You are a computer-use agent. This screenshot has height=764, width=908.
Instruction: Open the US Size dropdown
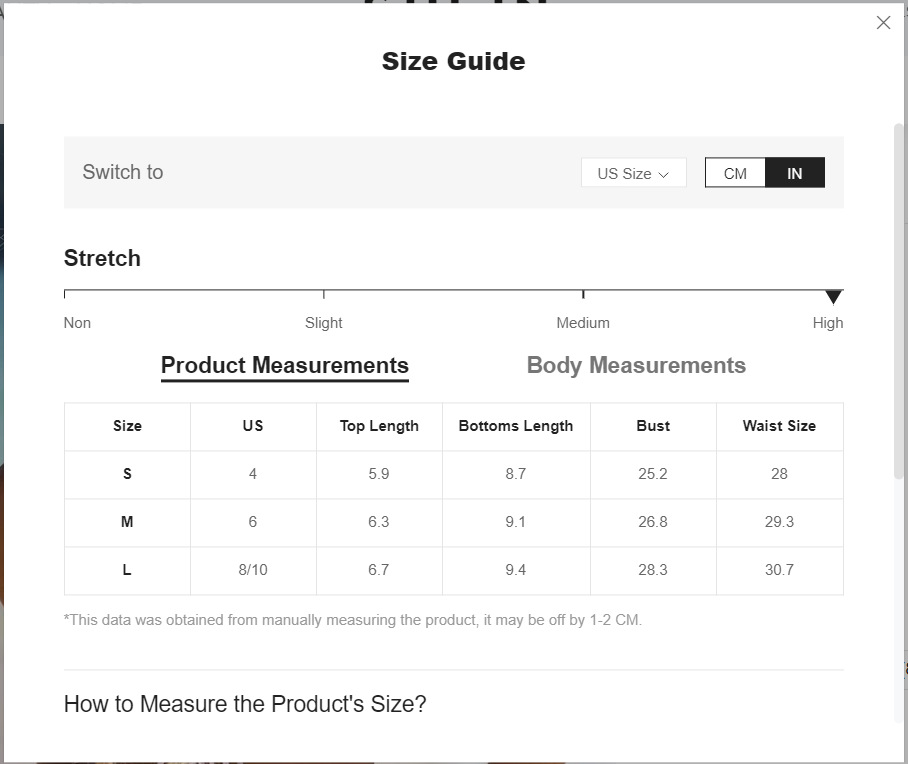tap(633, 173)
